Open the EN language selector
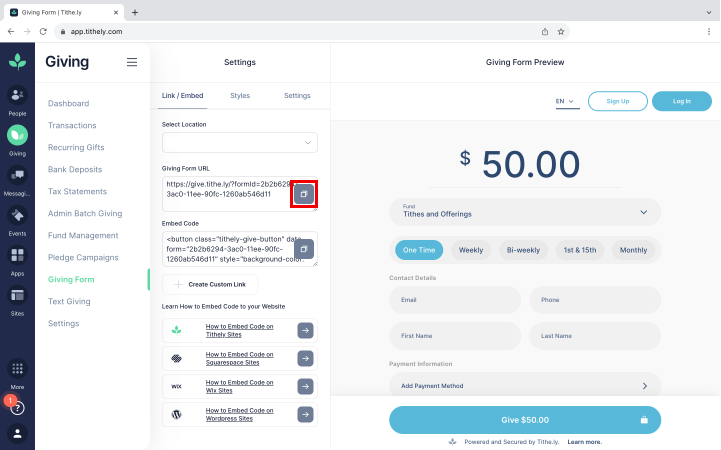 coord(567,102)
